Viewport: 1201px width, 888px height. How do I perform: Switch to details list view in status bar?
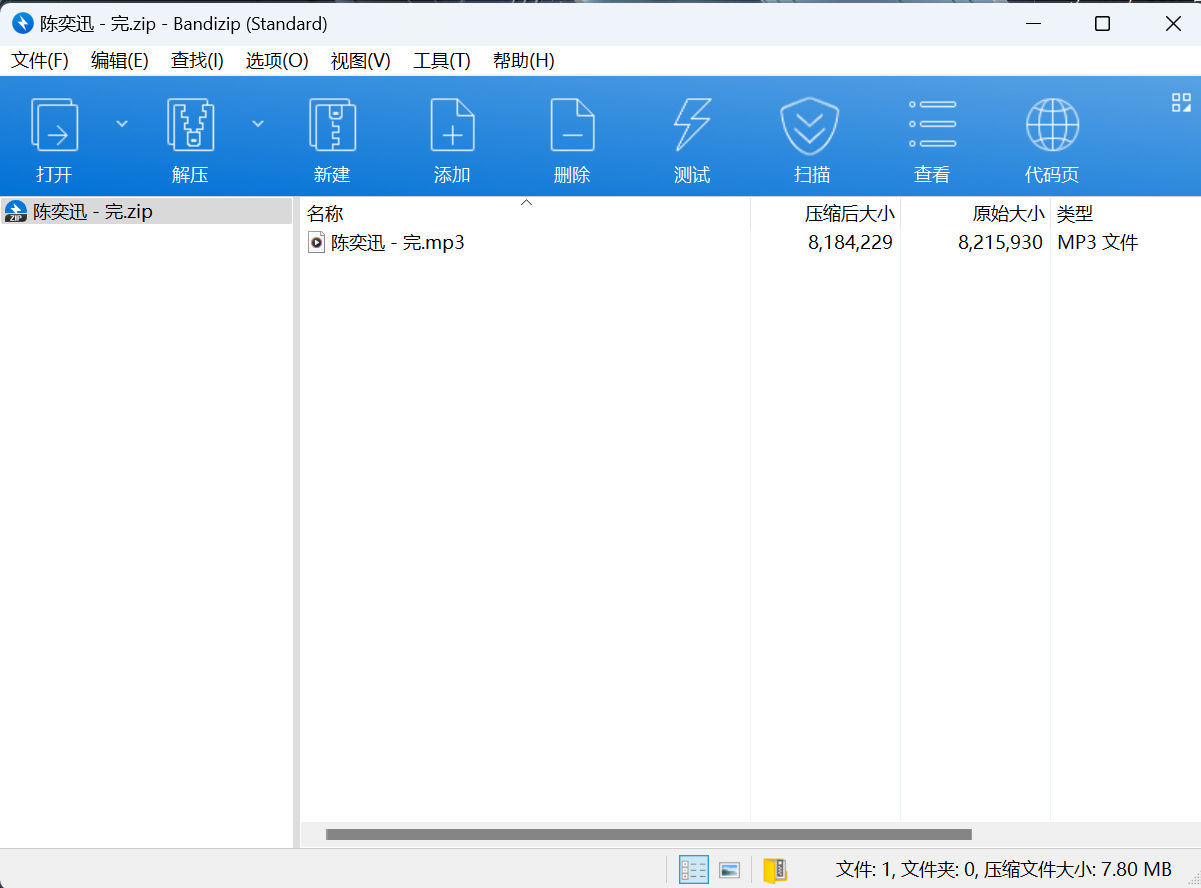[x=694, y=869]
